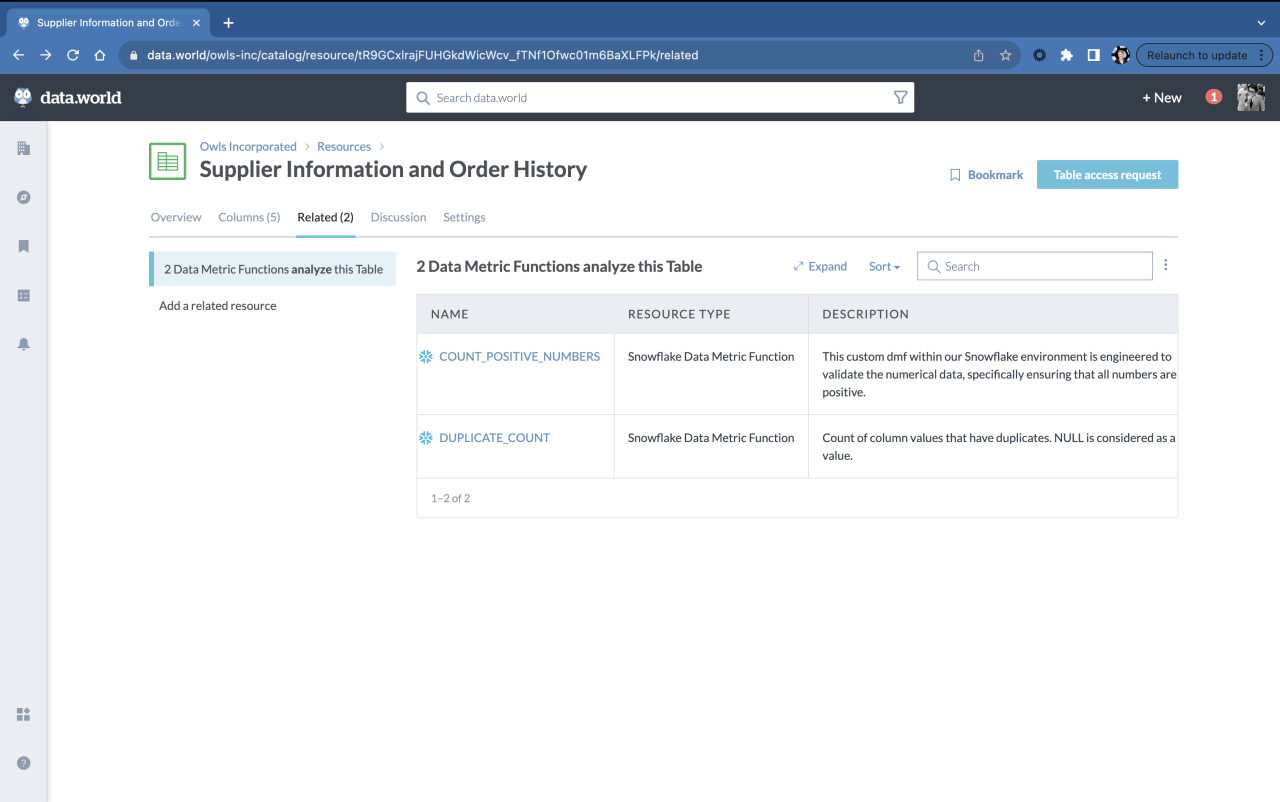Click the red notification badge showing 1
1280x802 pixels.
[x=1213, y=97]
